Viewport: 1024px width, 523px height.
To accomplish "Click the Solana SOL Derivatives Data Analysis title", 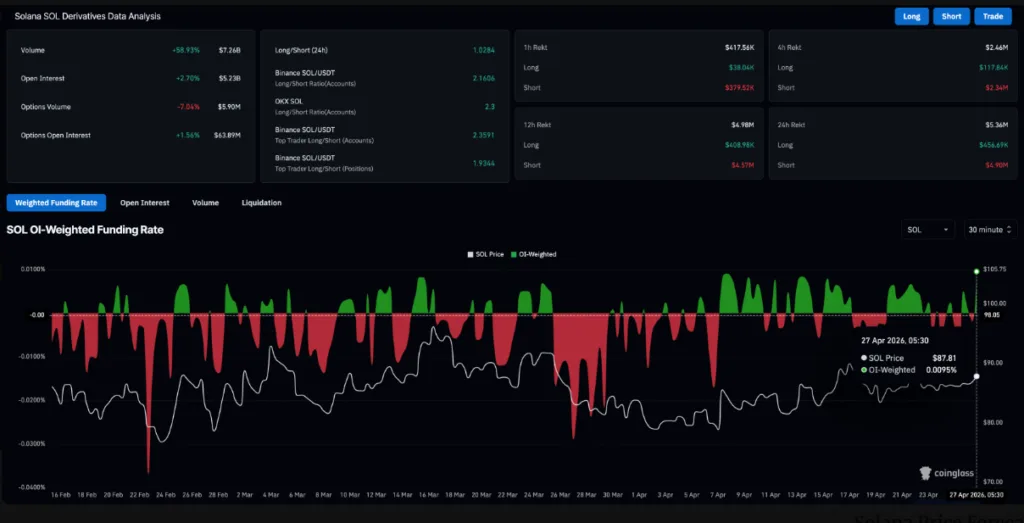I will [88, 16].
